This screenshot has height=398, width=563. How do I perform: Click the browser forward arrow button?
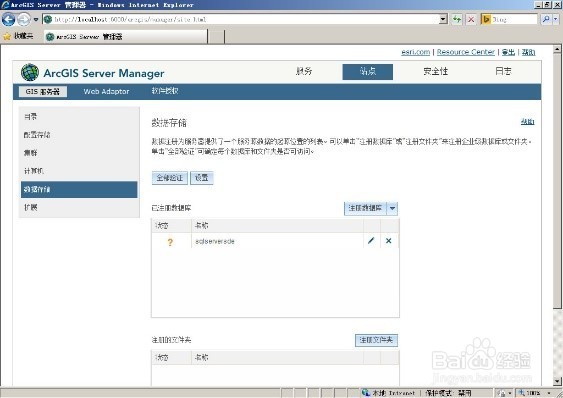(x=24, y=19)
